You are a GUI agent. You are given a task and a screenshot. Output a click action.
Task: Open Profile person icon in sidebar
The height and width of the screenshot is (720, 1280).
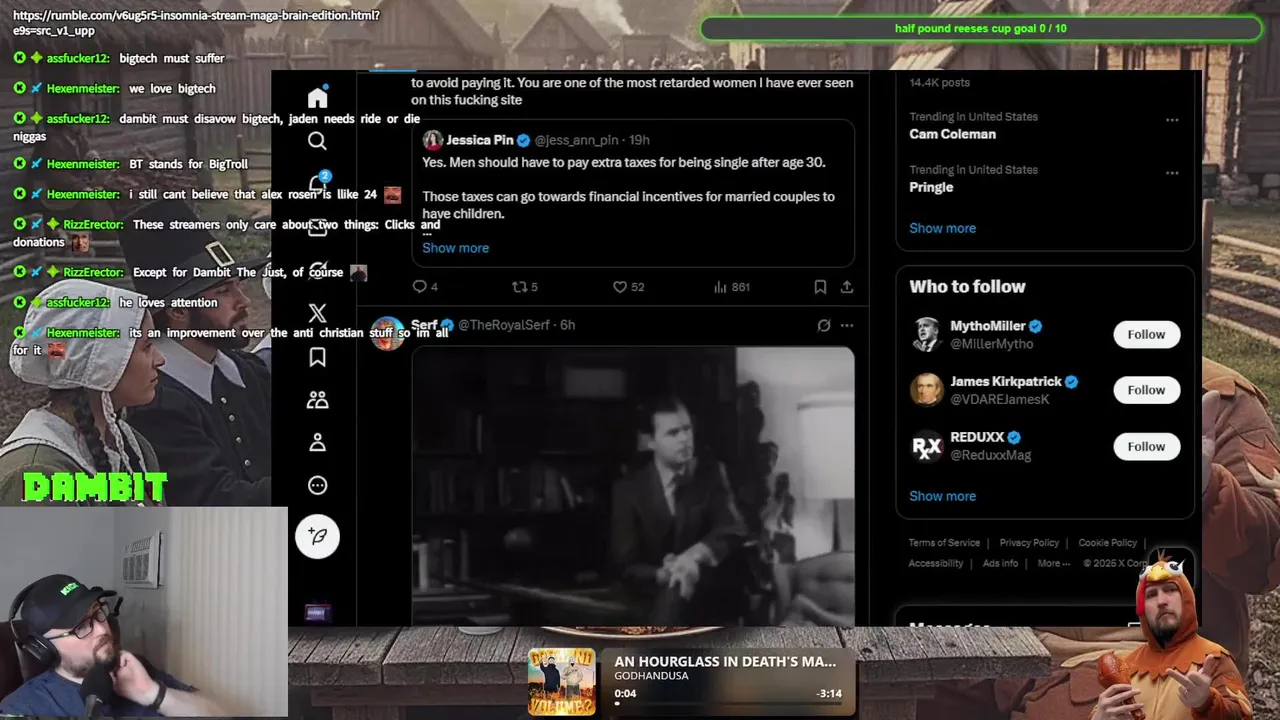tap(317, 442)
